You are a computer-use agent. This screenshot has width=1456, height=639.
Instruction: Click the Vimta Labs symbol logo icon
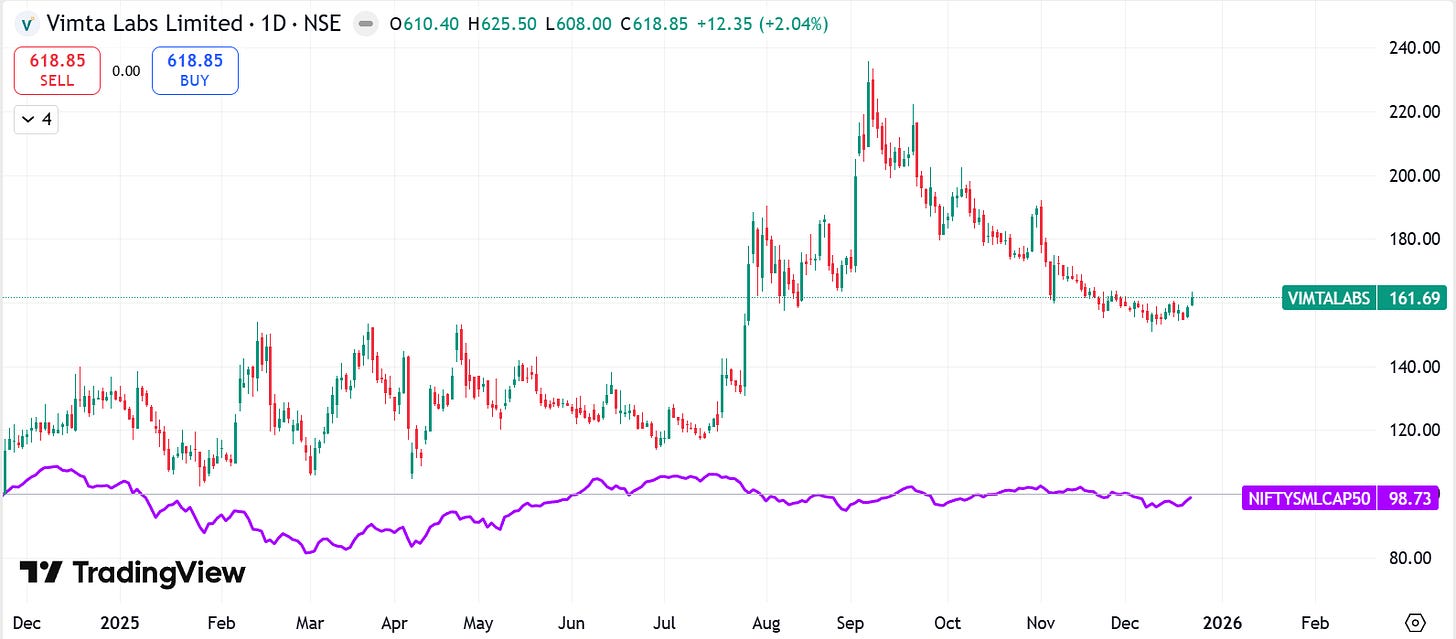[x=27, y=23]
